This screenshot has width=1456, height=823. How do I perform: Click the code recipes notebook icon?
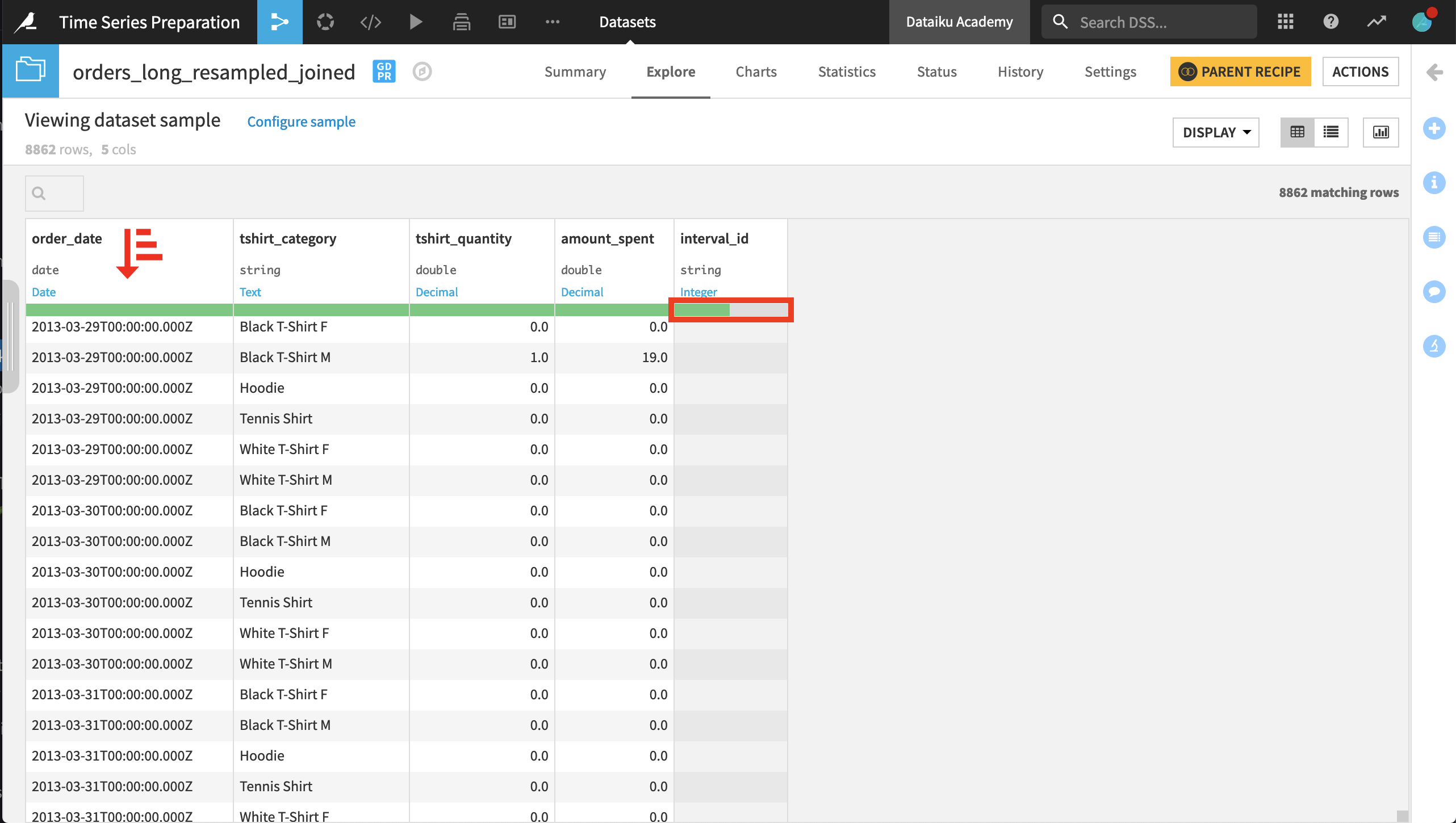370,22
